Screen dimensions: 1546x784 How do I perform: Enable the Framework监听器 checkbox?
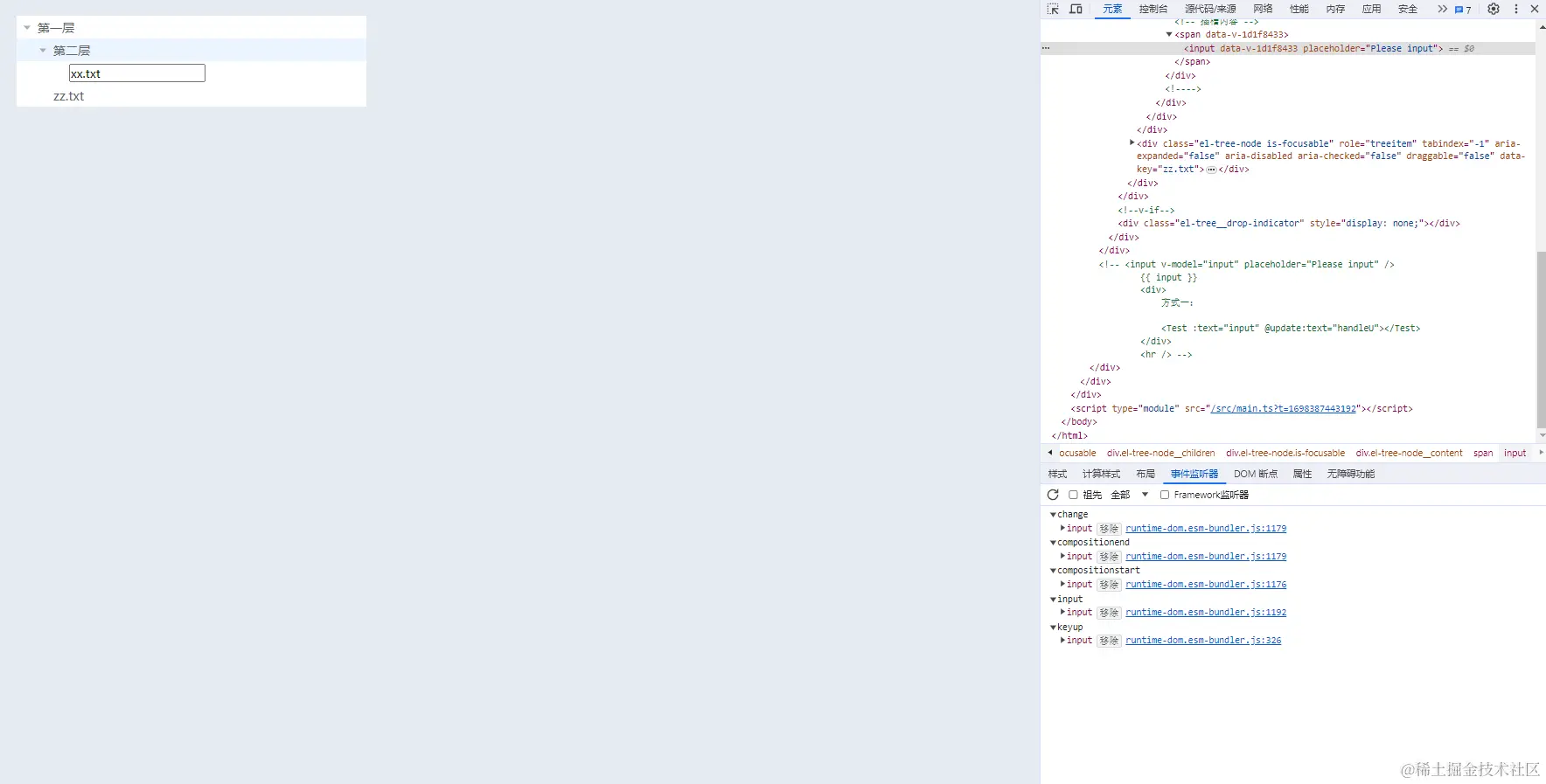[x=1165, y=495]
